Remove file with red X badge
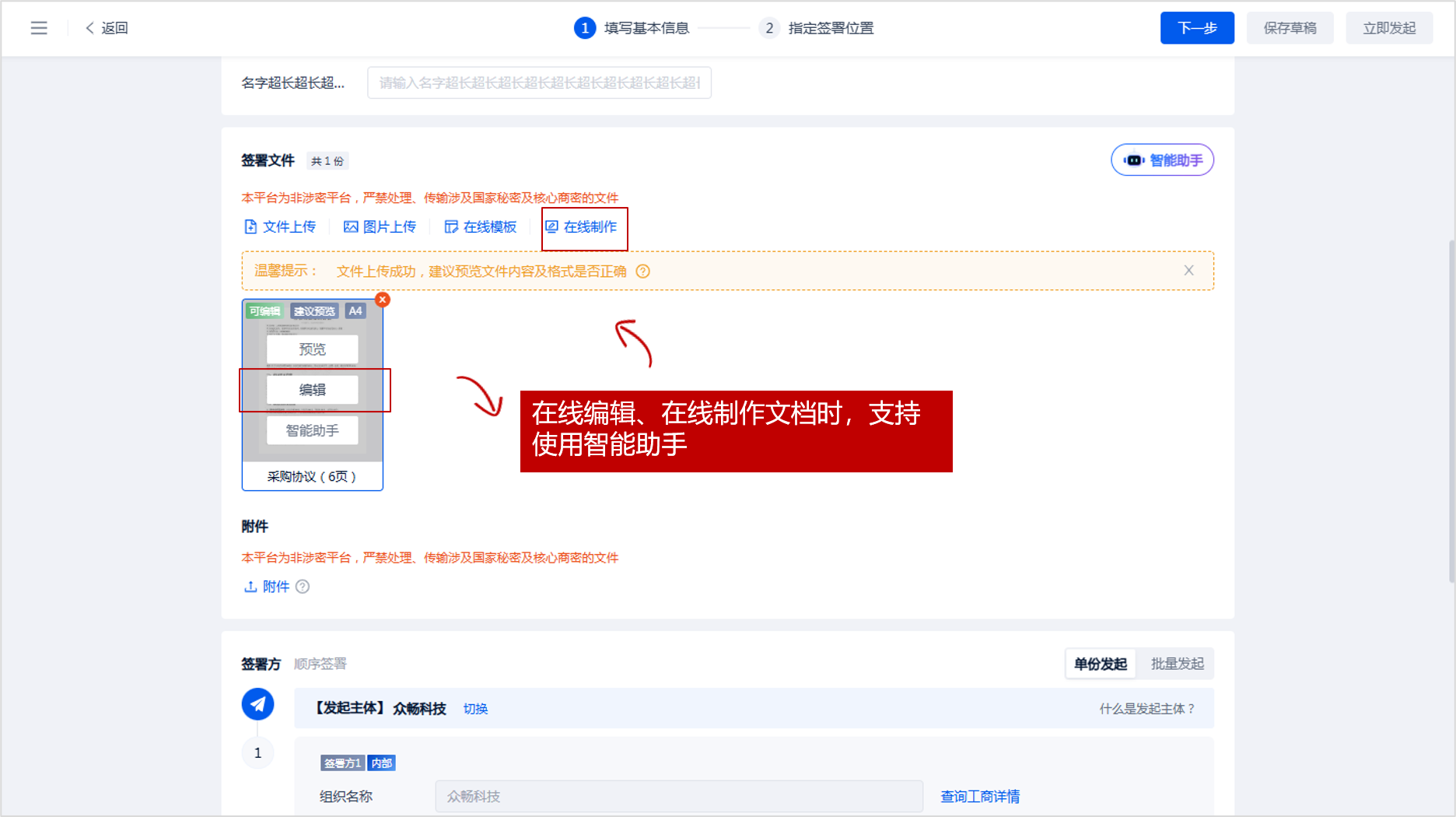The image size is (1456, 817). pos(382,300)
